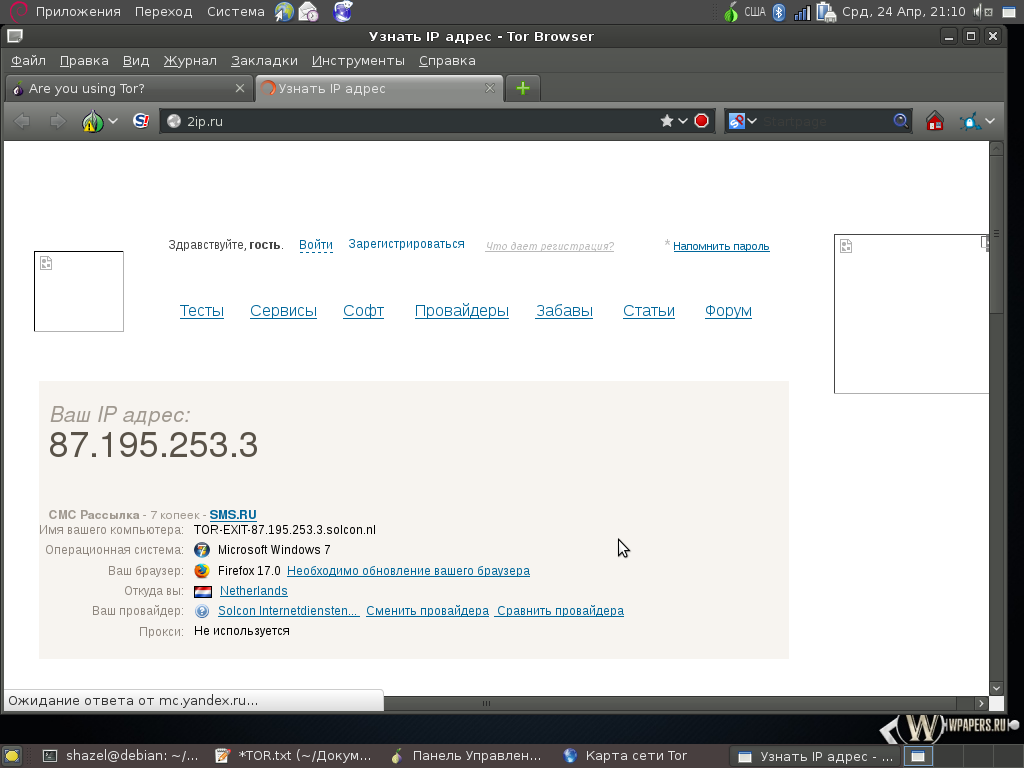Click the Netherlands country link
The width and height of the screenshot is (1024, 768).
[253, 591]
